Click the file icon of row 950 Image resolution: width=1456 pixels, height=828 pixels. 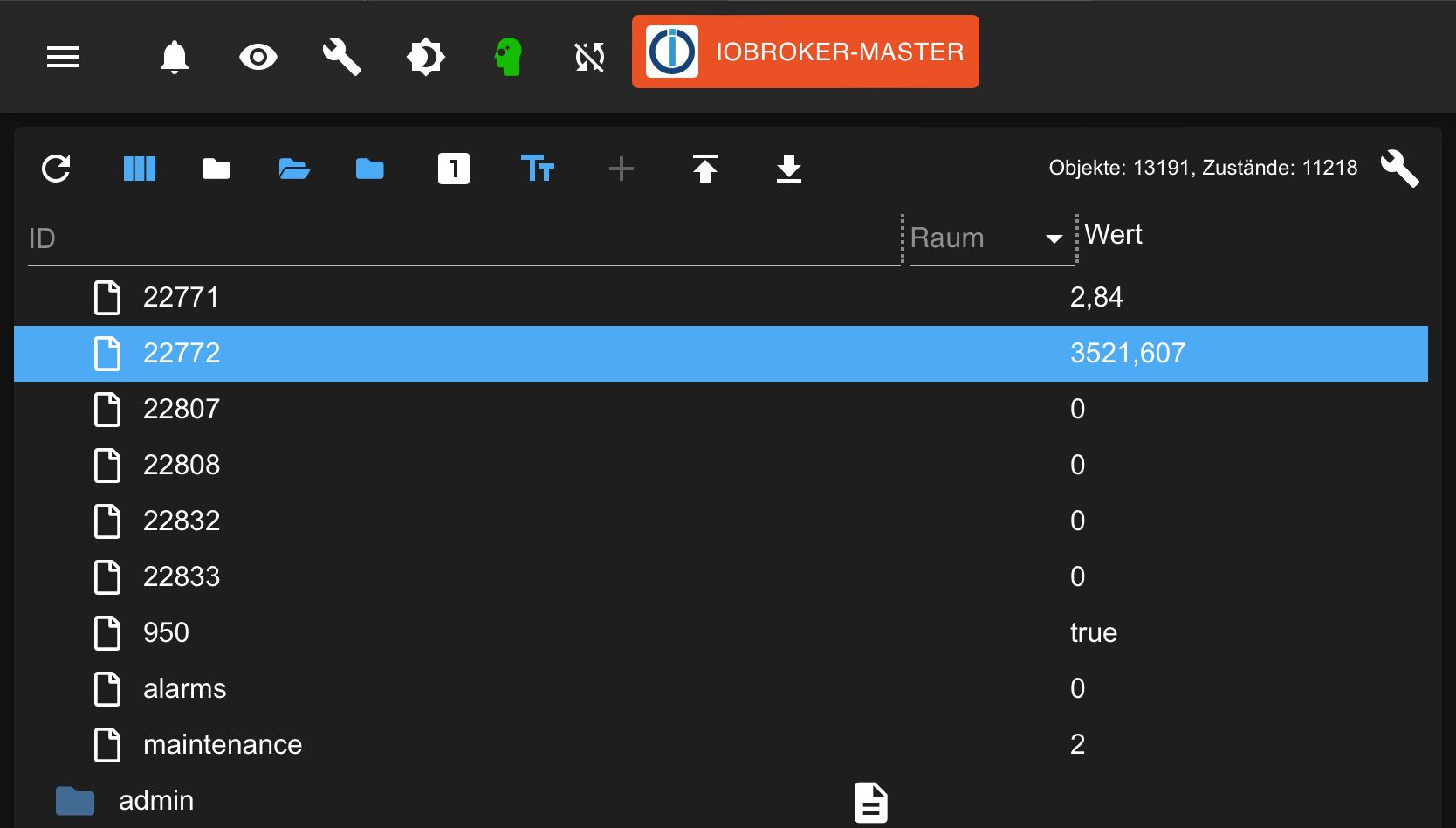click(107, 633)
